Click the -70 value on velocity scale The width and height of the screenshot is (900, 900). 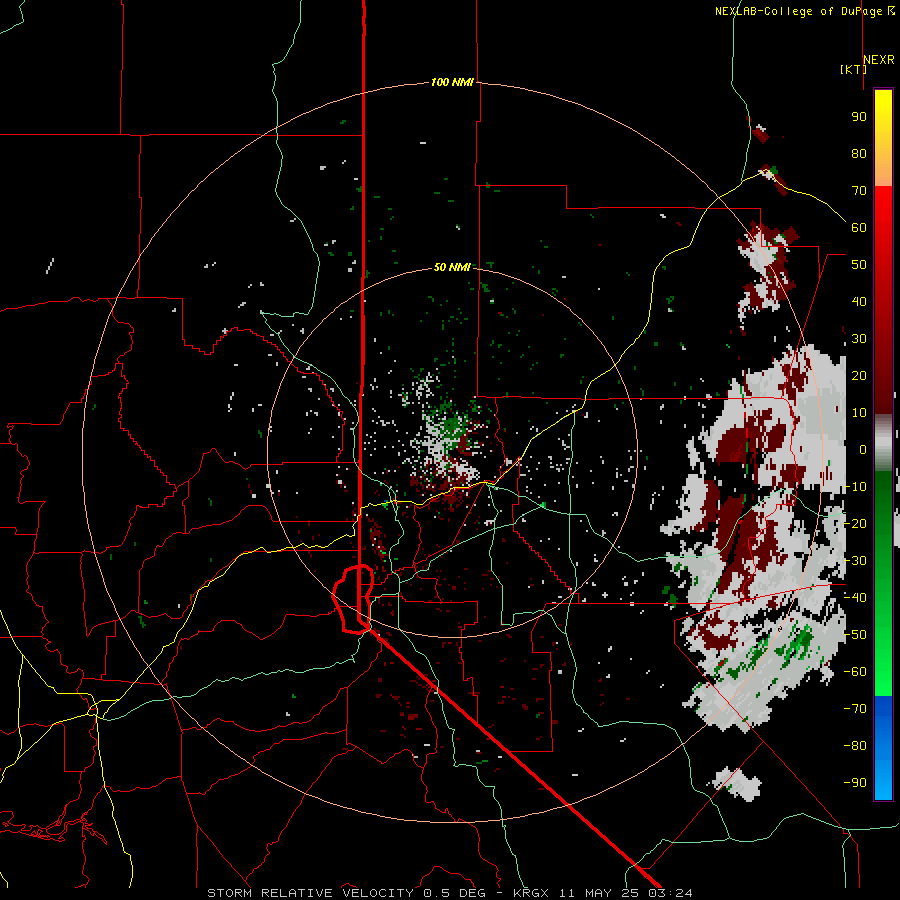pyautogui.click(x=856, y=709)
